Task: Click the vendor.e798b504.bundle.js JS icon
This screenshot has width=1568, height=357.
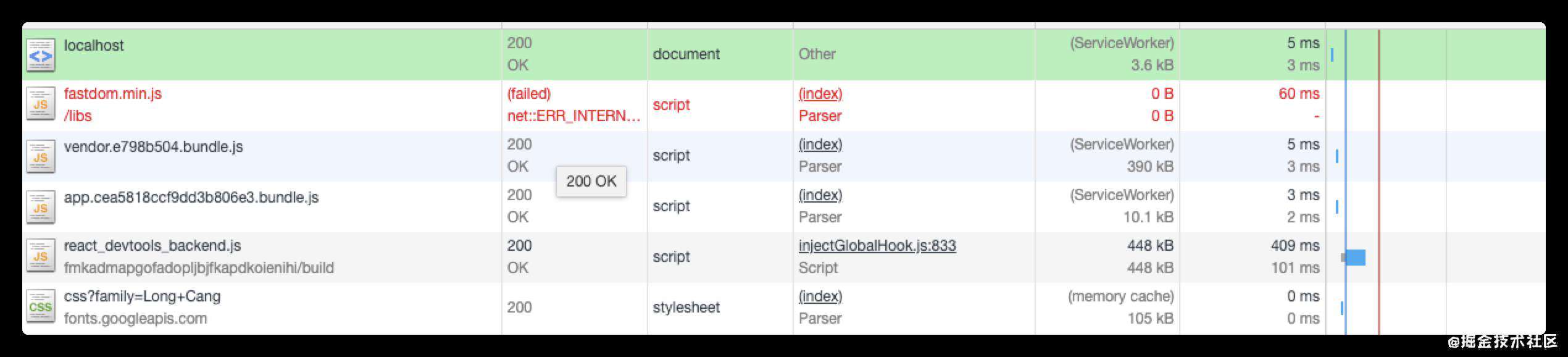Action: click(x=41, y=156)
